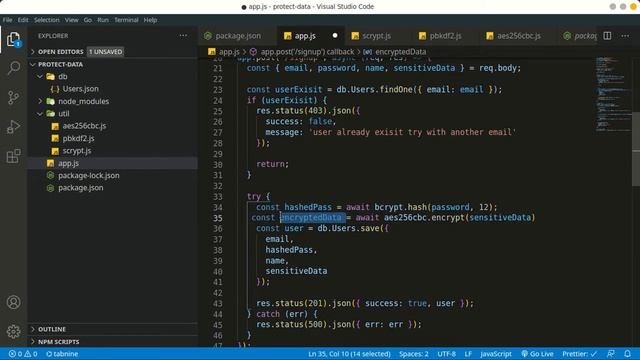Click line number 35 in the gutter
The height and width of the screenshot is (360, 640).
(218, 218)
